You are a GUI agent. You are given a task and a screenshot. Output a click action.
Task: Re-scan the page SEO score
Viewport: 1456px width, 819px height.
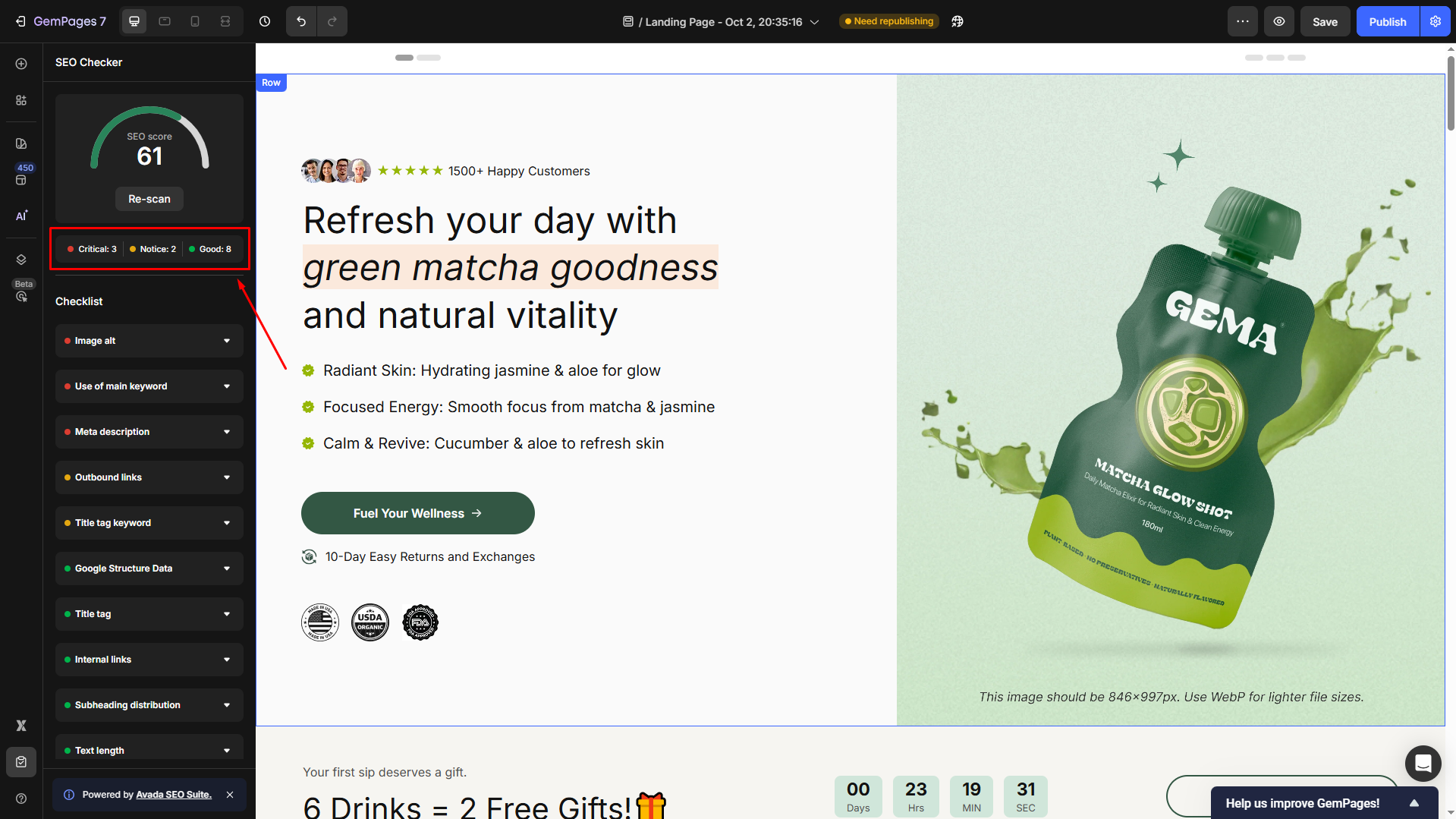[149, 199]
